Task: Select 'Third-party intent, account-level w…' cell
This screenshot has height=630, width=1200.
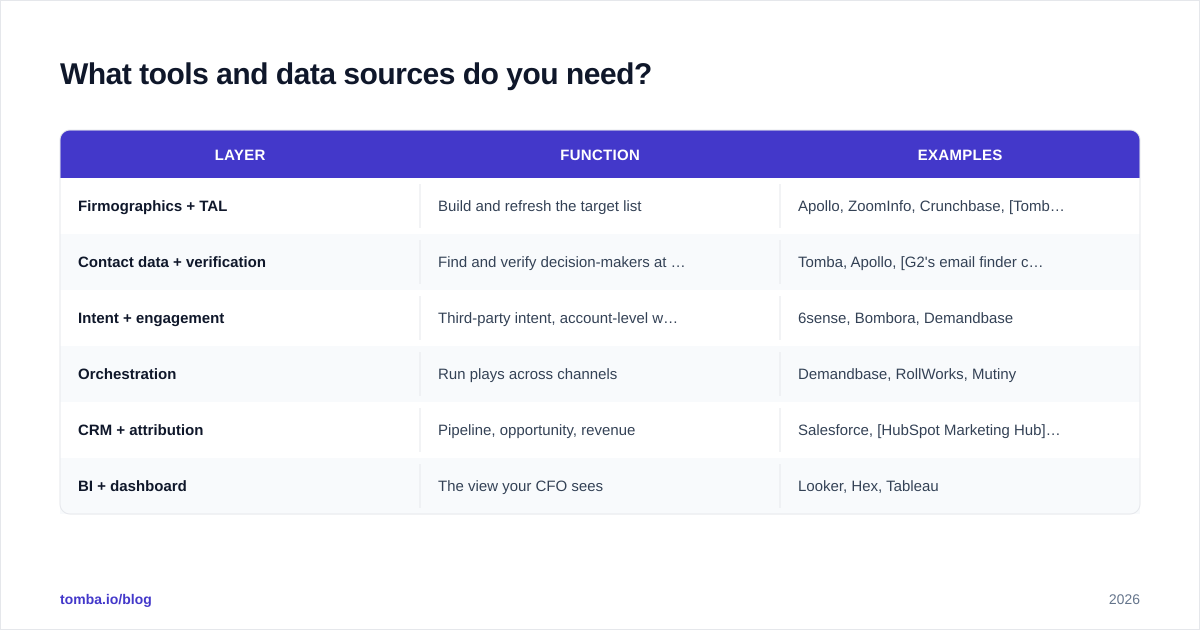Action: click(x=600, y=318)
